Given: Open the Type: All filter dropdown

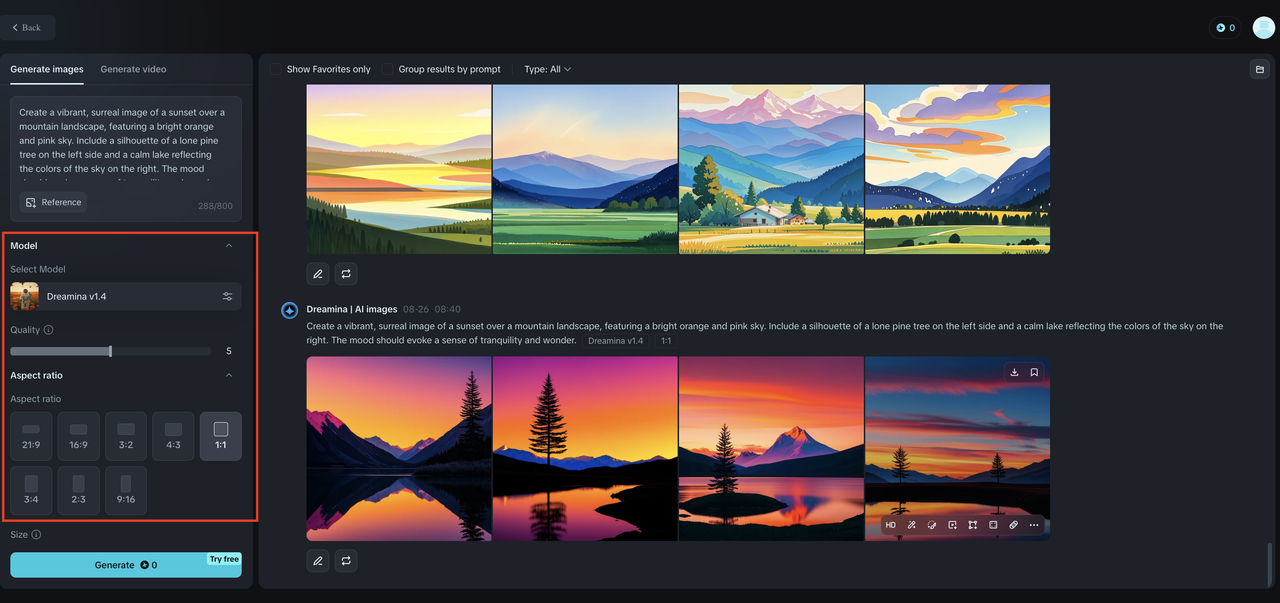Looking at the screenshot, I should [x=547, y=69].
